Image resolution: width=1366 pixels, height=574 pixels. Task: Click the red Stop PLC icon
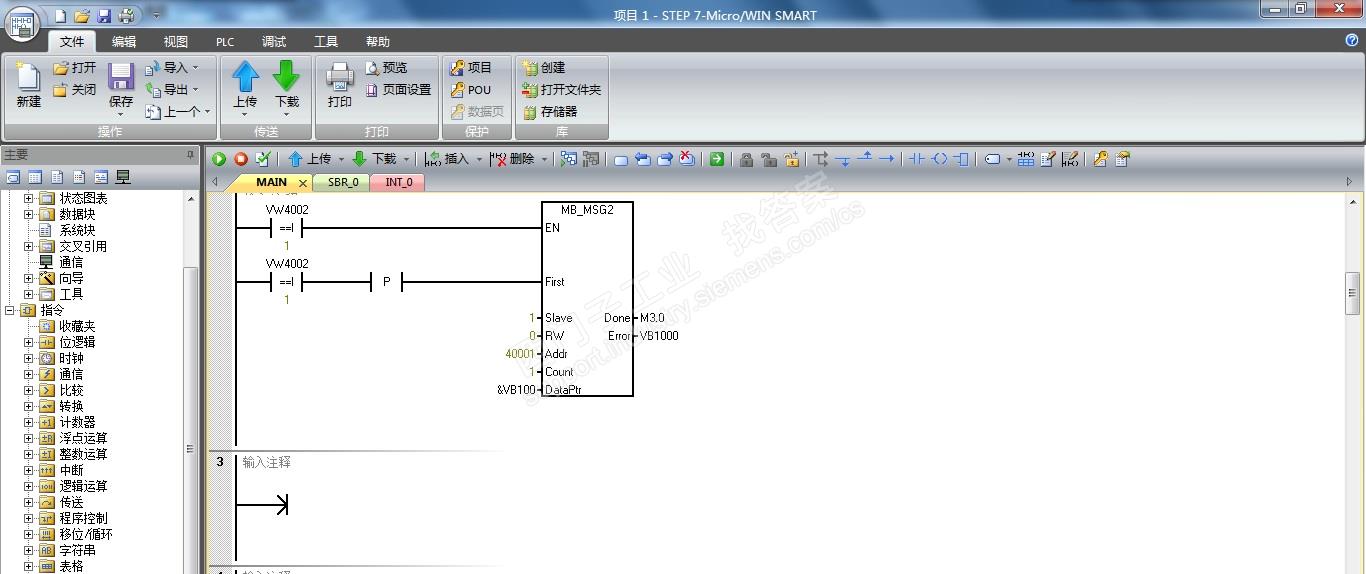pyautogui.click(x=241, y=159)
